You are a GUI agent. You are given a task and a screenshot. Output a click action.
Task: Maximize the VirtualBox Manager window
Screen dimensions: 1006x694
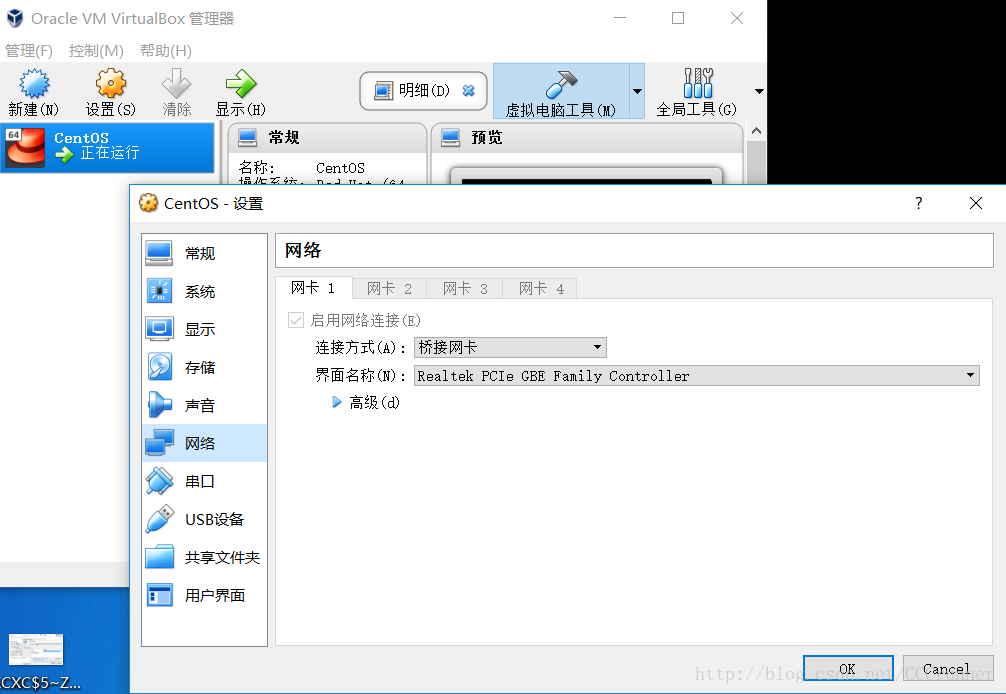(x=678, y=19)
